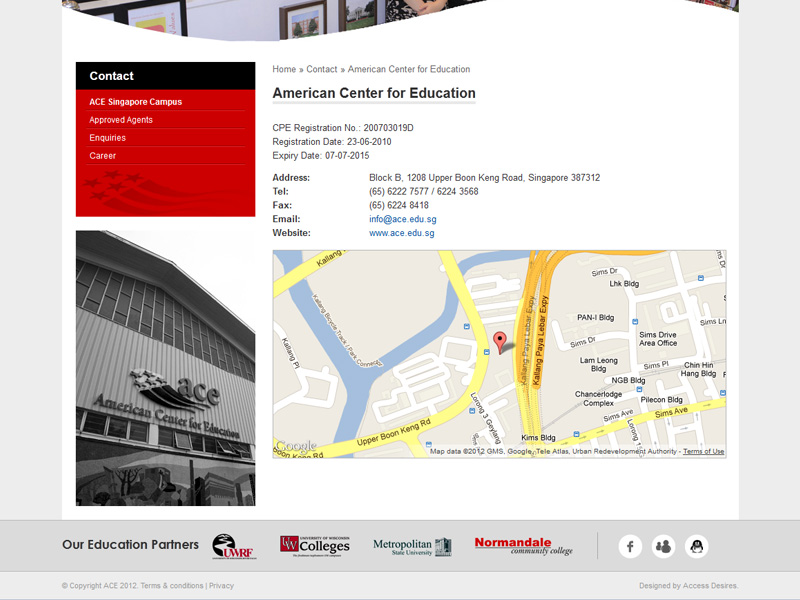Viewport: 800px width, 600px height.
Task: Click the bus stop icon beside PAN-I Bldg
Action: point(635,322)
